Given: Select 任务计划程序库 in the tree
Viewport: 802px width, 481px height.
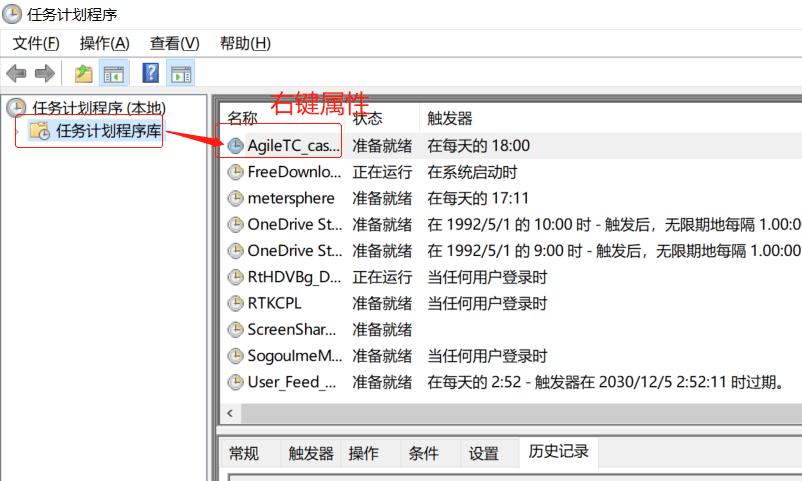Looking at the screenshot, I should [x=108, y=131].
